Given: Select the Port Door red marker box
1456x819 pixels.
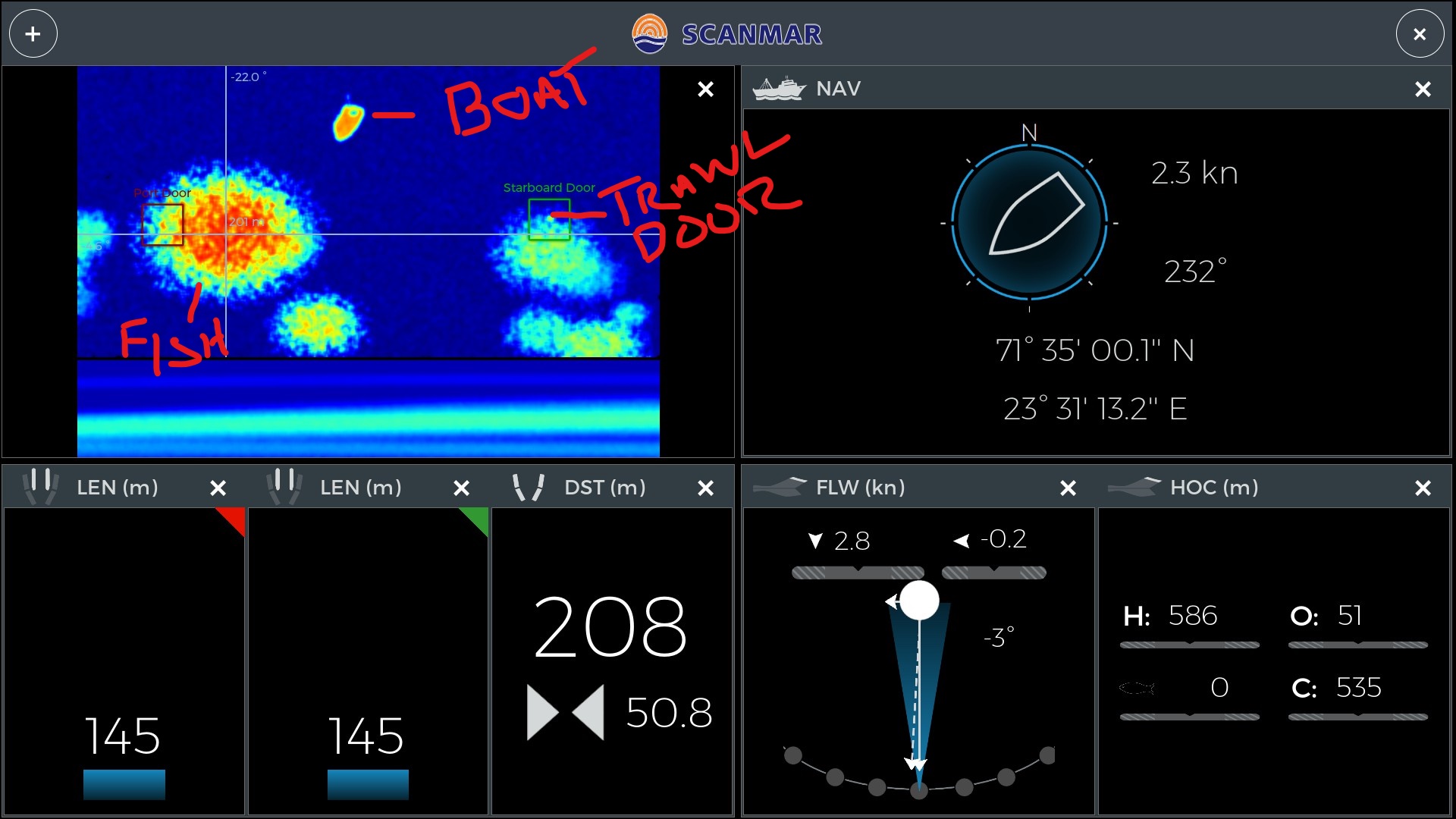Looking at the screenshot, I should (162, 224).
